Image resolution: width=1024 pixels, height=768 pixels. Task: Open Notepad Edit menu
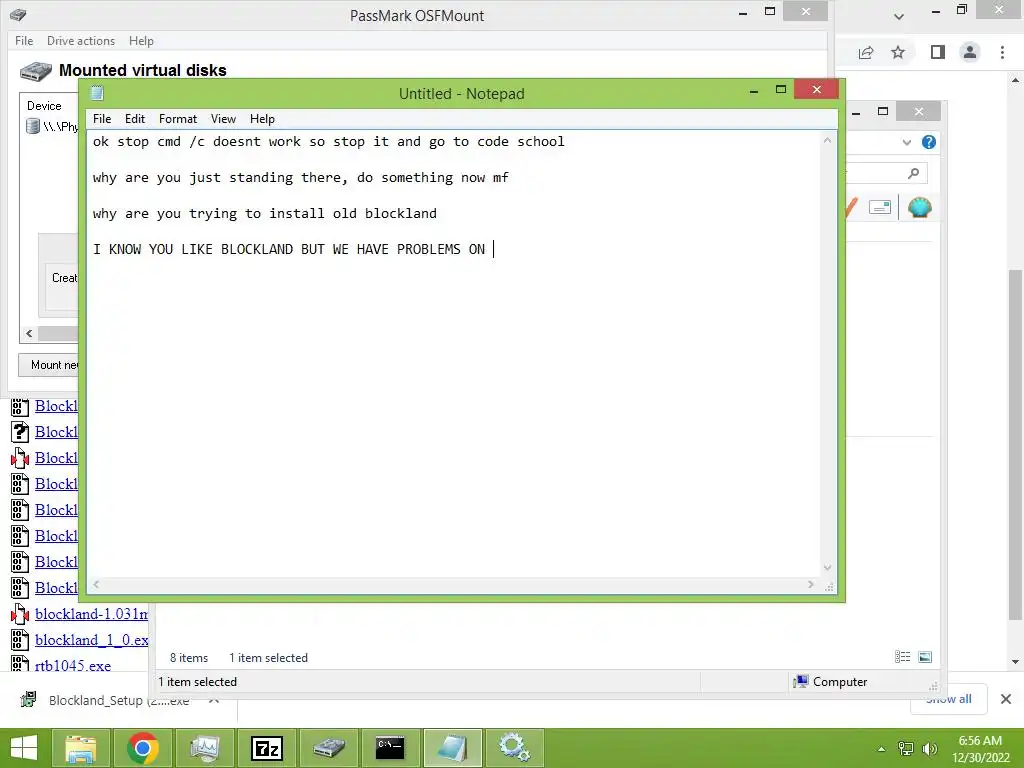coord(135,119)
